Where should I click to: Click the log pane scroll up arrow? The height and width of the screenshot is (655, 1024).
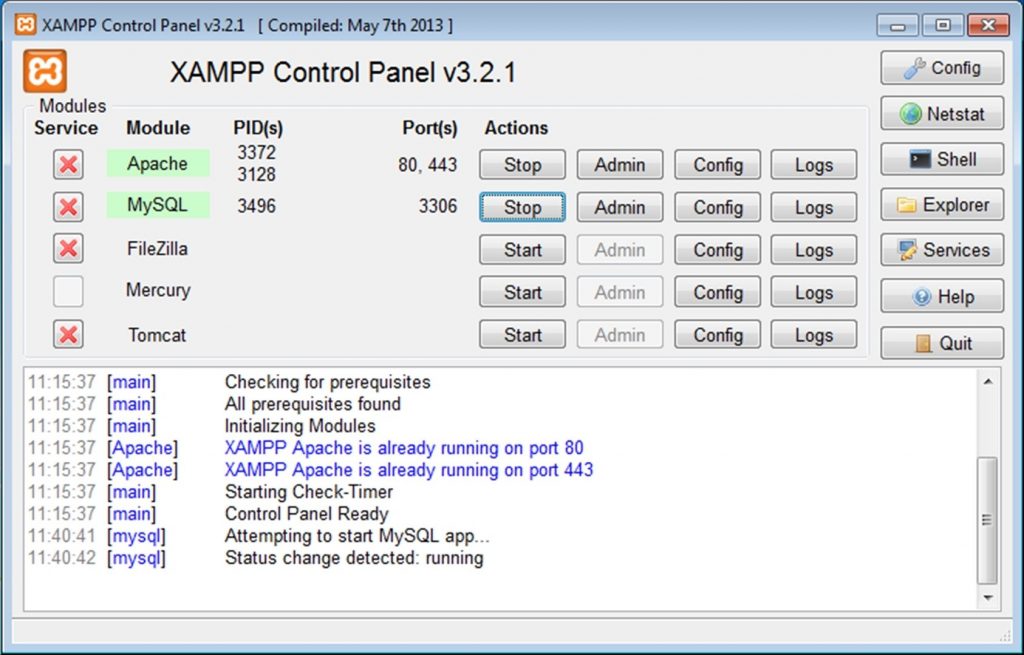987,381
